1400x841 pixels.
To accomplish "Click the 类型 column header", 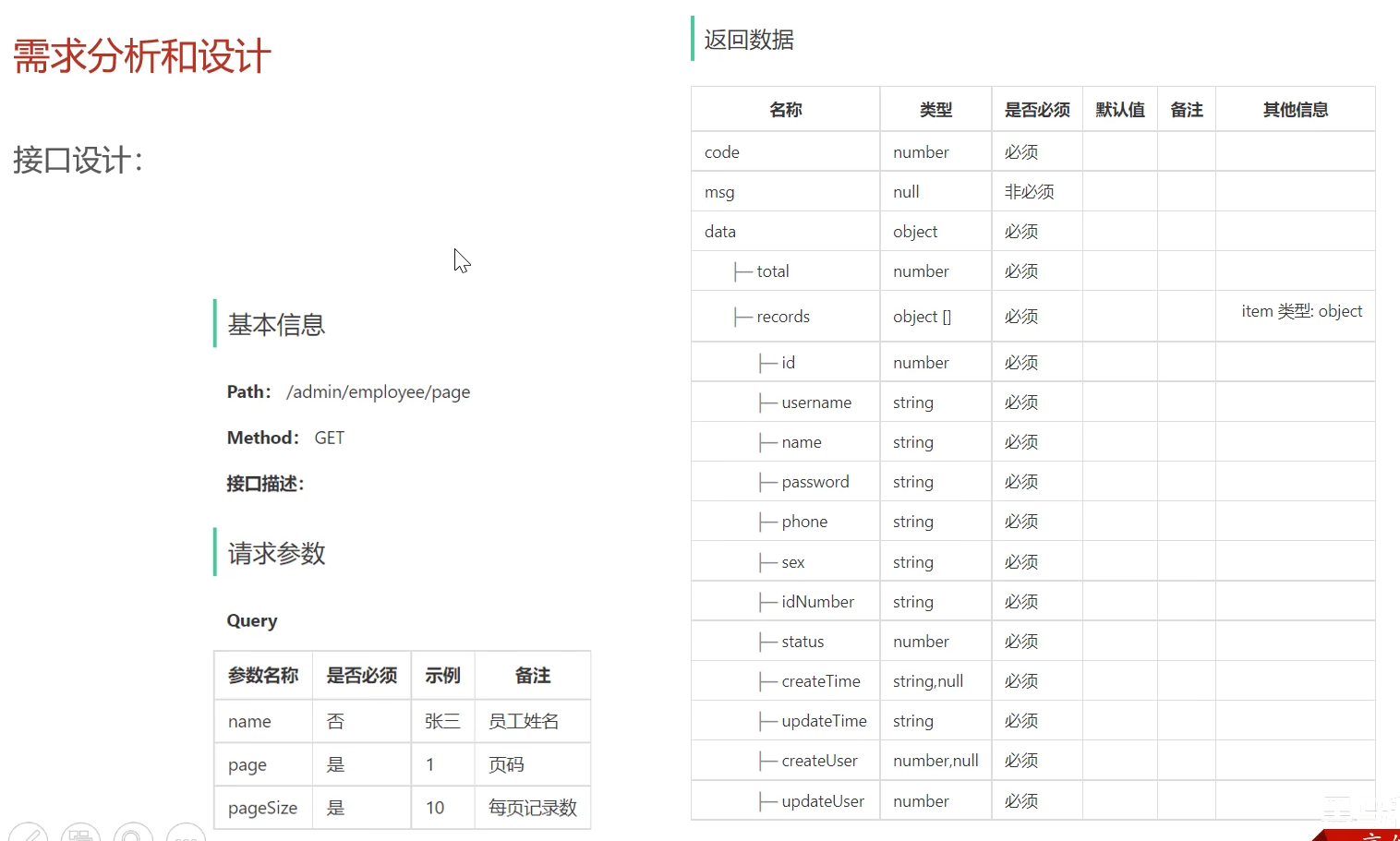I will 935,110.
